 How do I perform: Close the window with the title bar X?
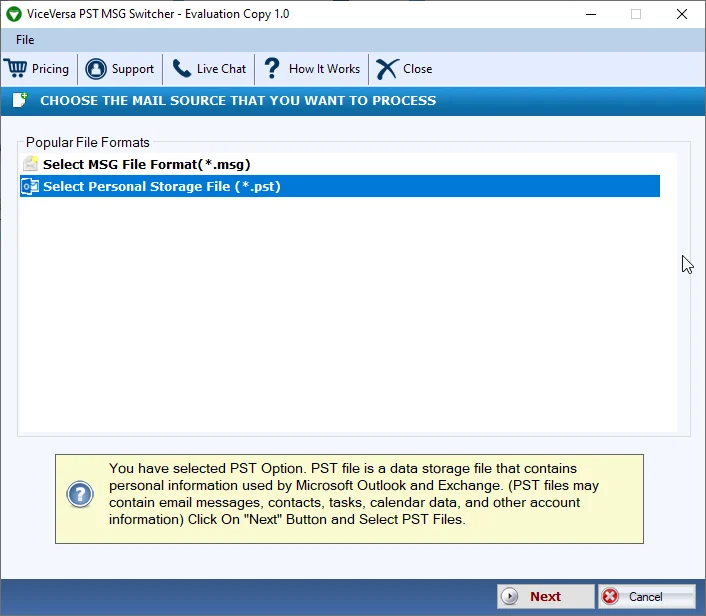(682, 14)
